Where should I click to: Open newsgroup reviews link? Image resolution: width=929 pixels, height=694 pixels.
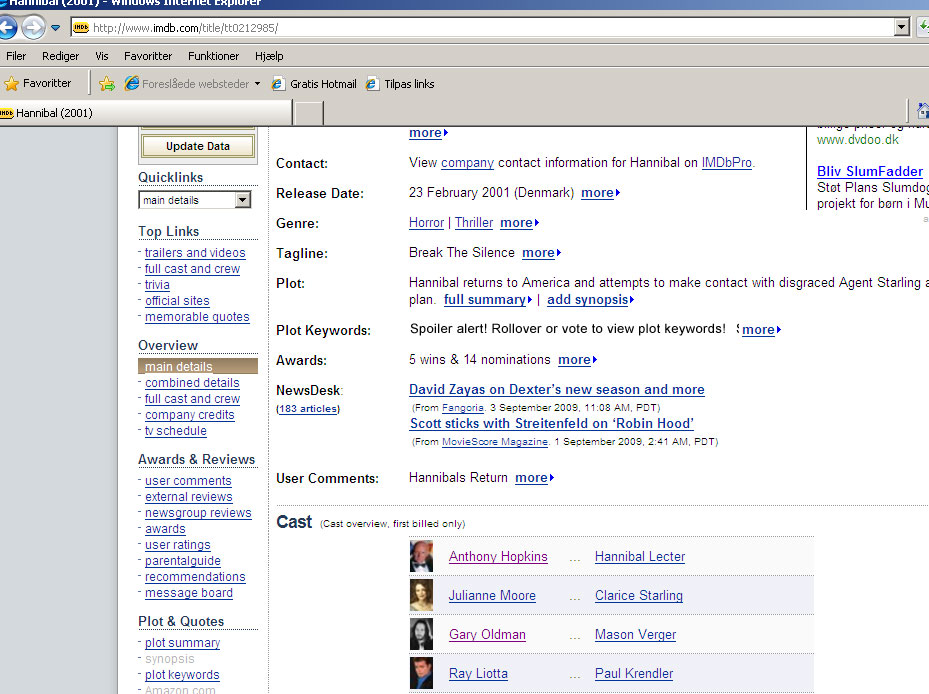(198, 513)
